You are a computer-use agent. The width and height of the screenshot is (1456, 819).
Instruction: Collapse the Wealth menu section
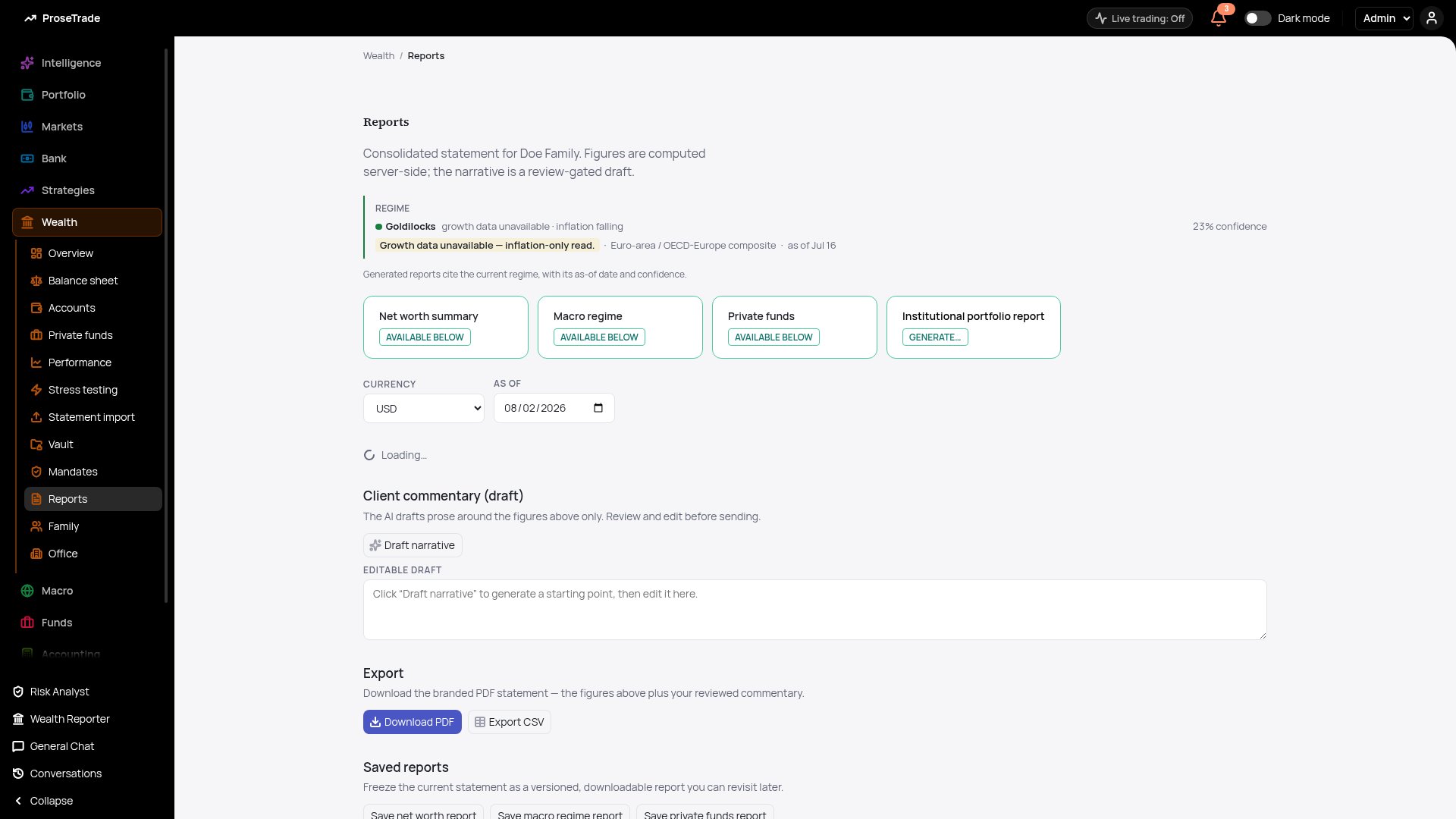(x=87, y=222)
